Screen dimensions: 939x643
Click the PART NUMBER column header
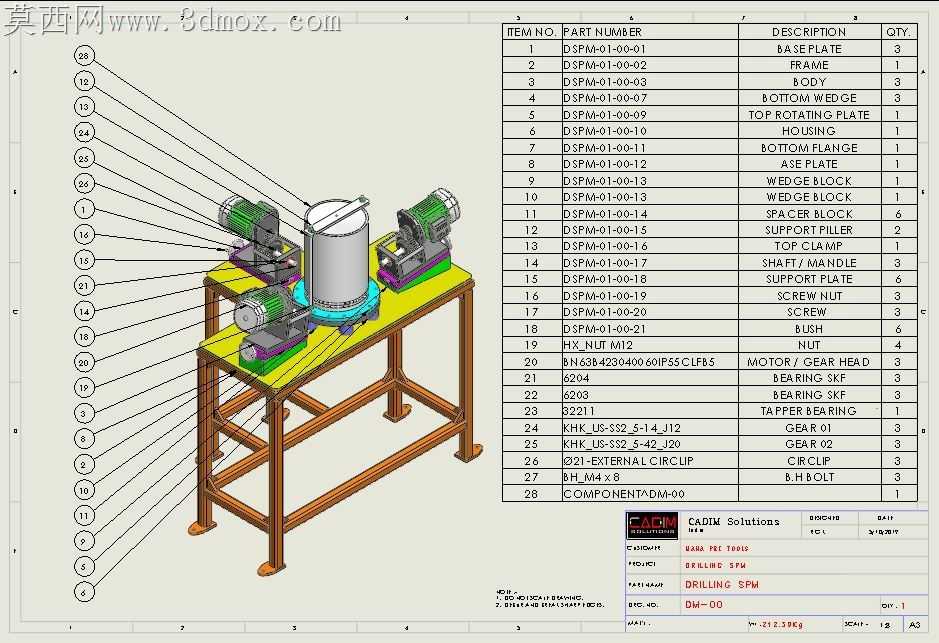(650, 32)
